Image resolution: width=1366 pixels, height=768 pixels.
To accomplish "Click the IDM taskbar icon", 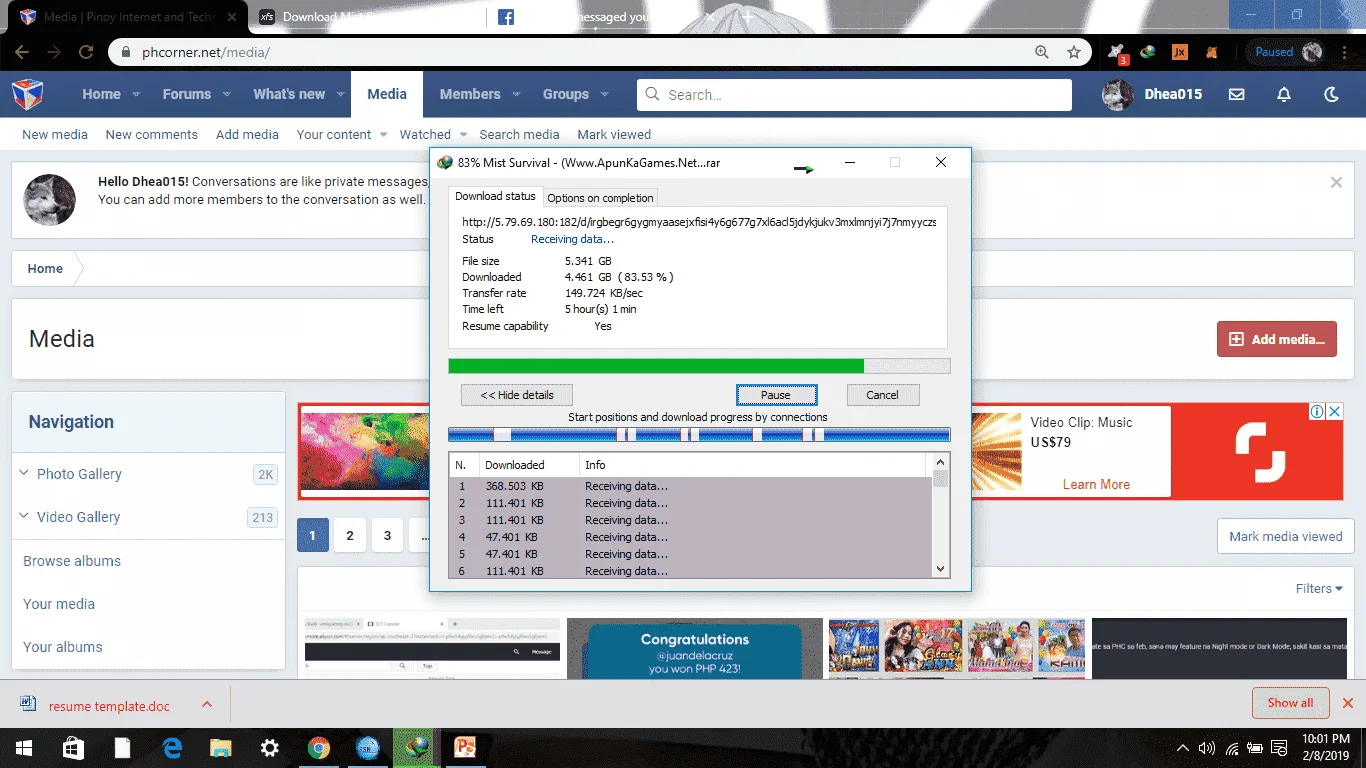I will (417, 748).
